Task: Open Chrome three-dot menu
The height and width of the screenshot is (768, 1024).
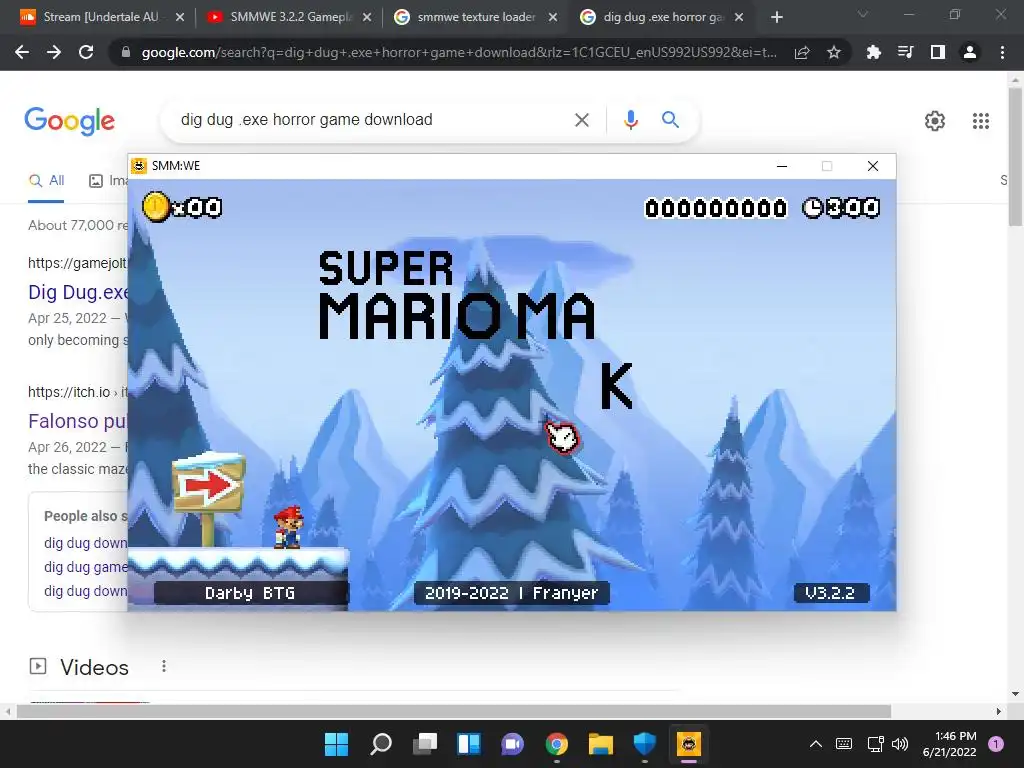Action: (x=1002, y=52)
